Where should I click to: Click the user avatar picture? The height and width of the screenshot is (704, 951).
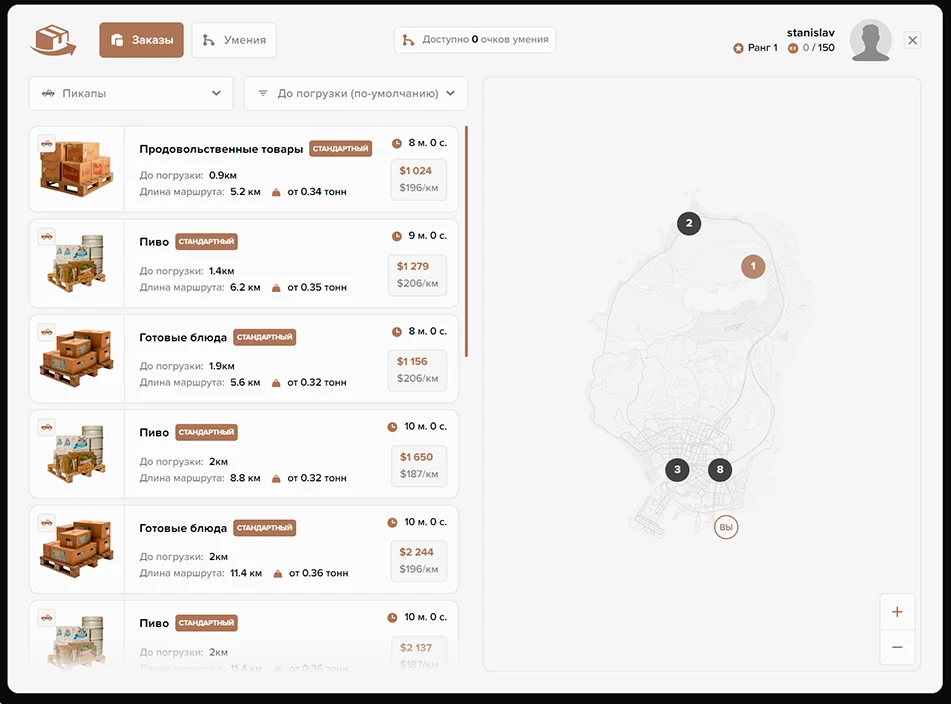coord(870,41)
